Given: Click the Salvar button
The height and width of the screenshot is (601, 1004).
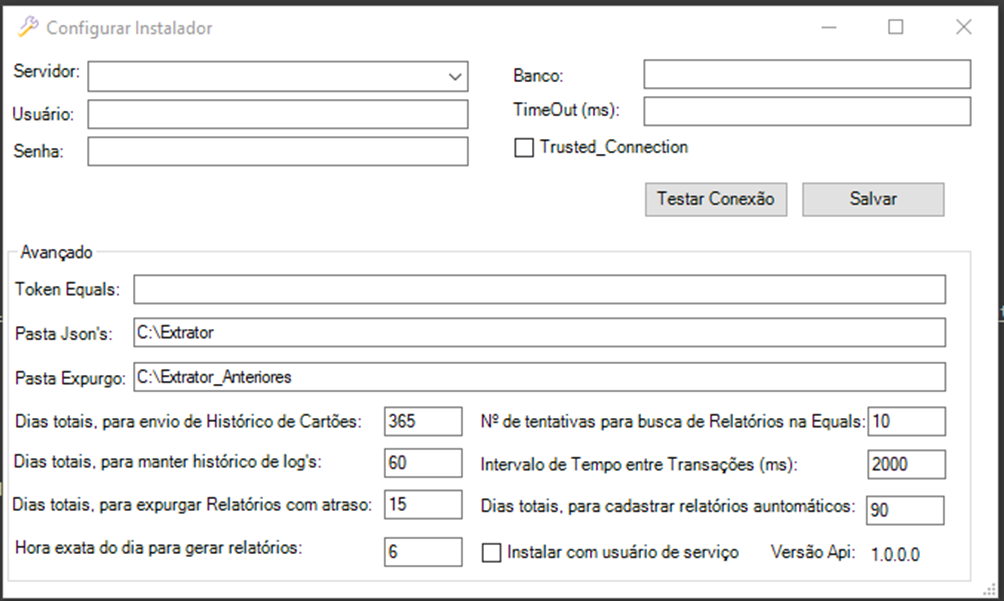Looking at the screenshot, I should pyautogui.click(x=873, y=199).
